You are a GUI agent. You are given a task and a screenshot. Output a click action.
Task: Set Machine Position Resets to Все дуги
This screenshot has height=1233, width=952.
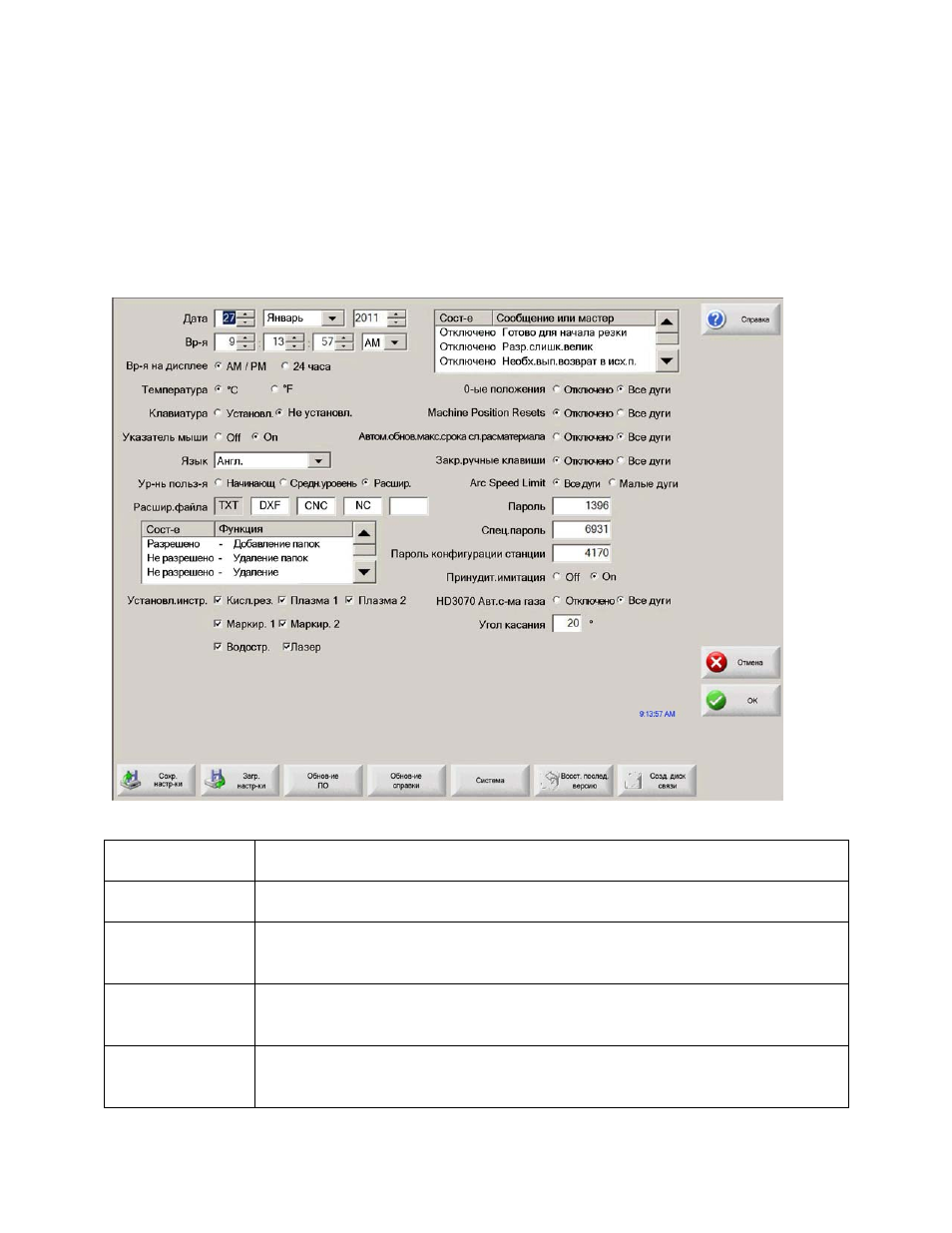[621, 413]
